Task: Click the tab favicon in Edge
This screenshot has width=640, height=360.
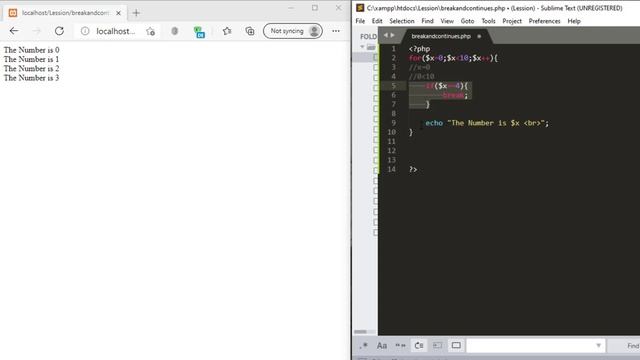Action: tap(13, 13)
